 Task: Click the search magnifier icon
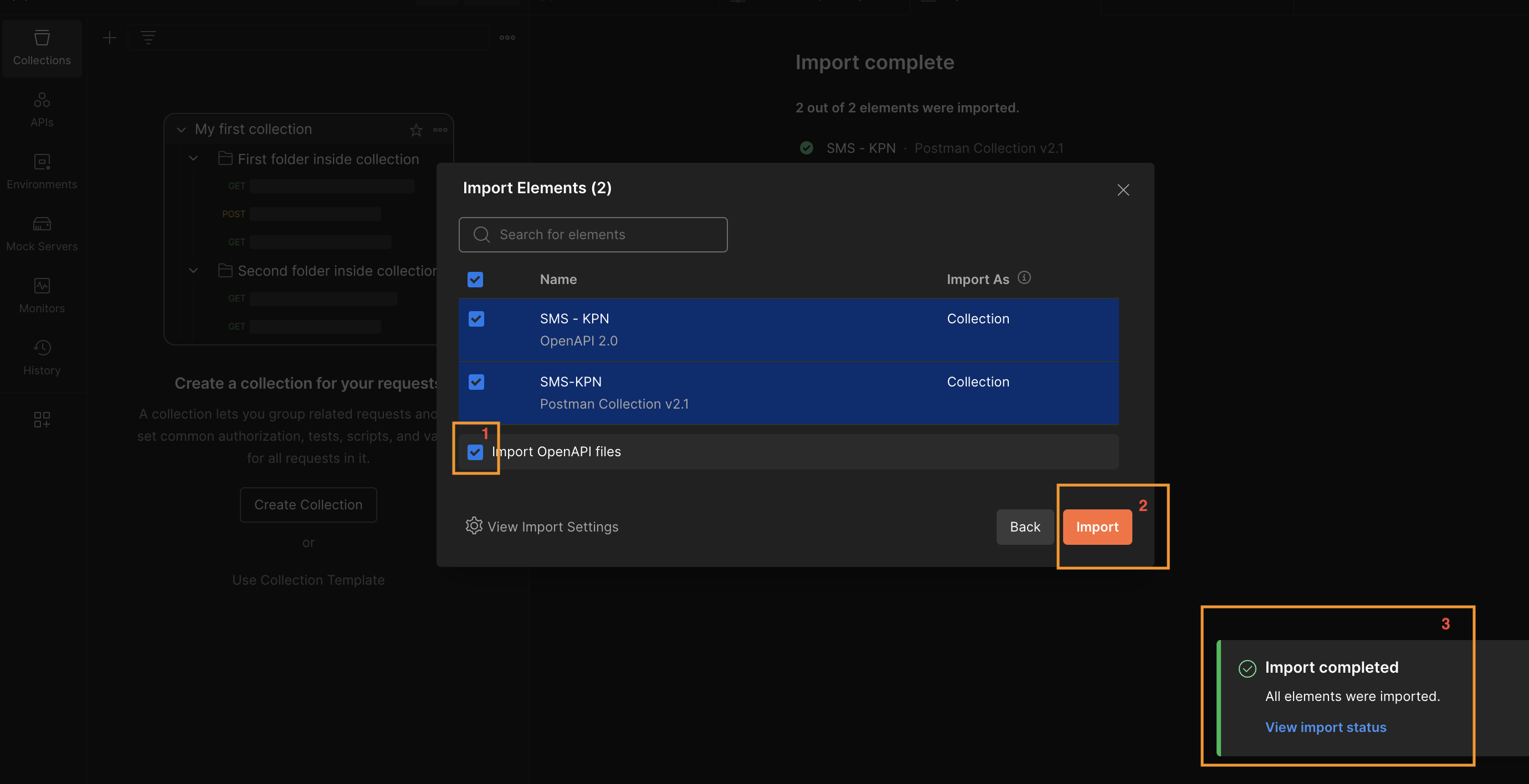click(481, 235)
